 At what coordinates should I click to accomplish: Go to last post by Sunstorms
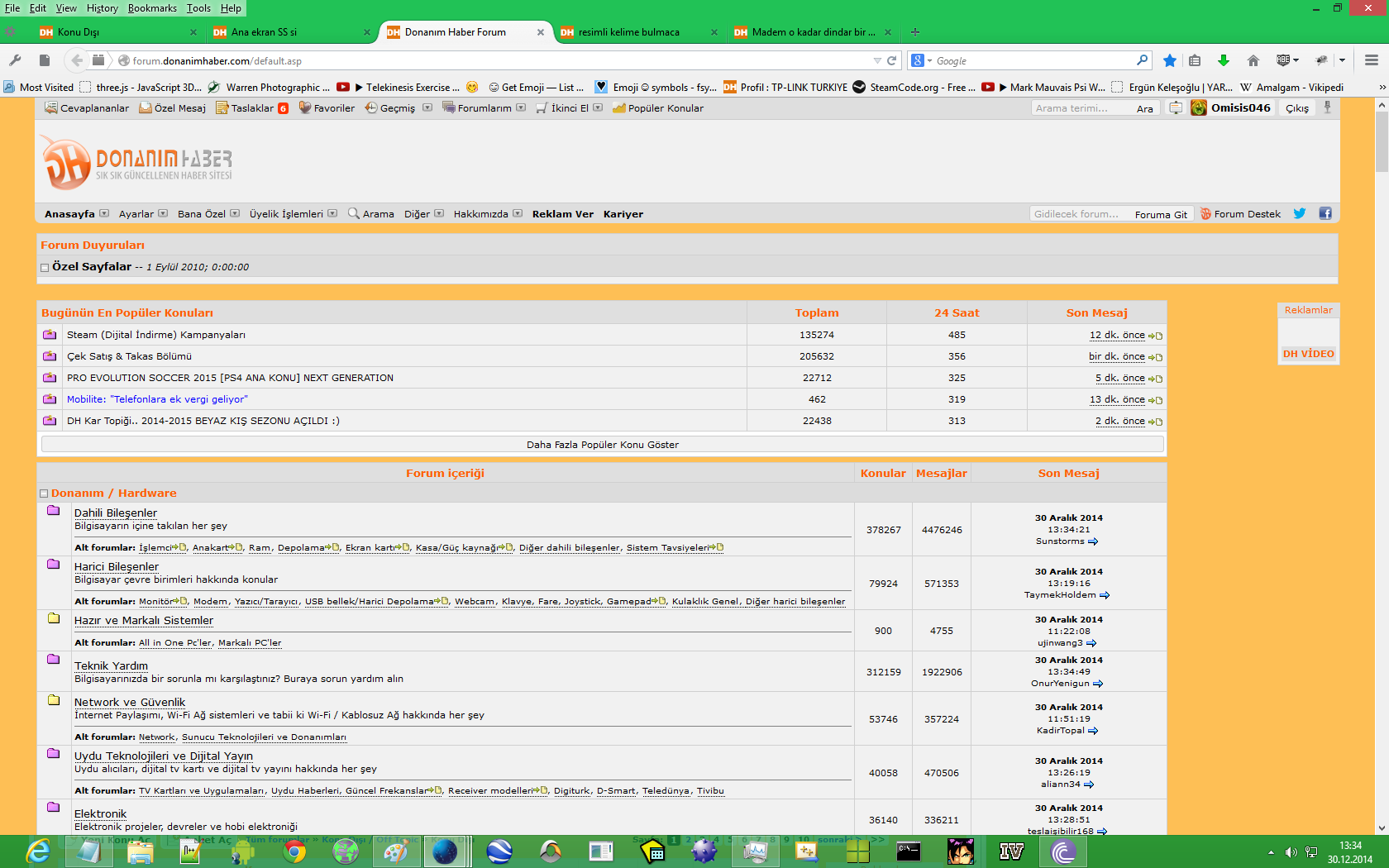coord(1093,541)
